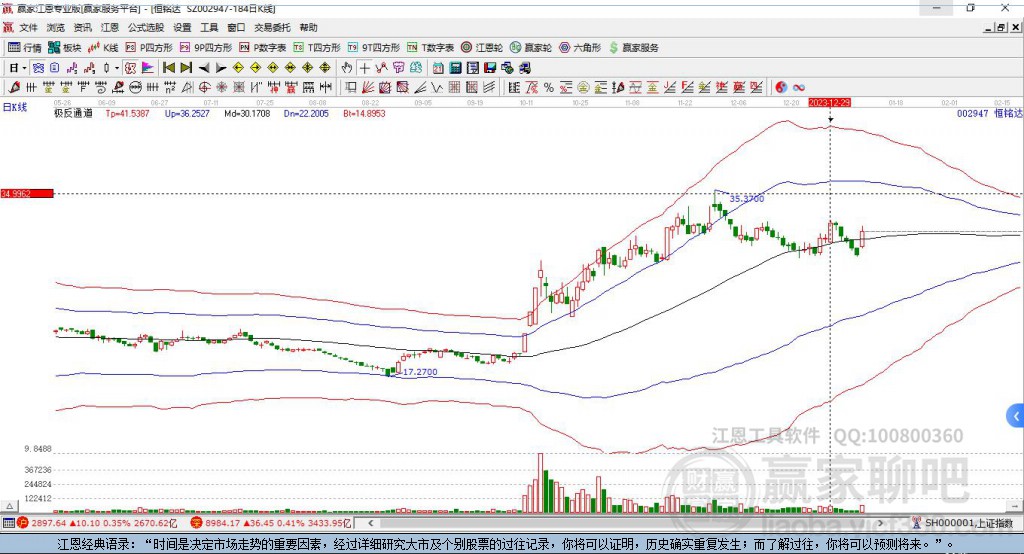Image resolution: width=1024 pixels, height=554 pixels.
Task: Open the 江恩轮 Gann wheel tool
Action: [x=482, y=48]
